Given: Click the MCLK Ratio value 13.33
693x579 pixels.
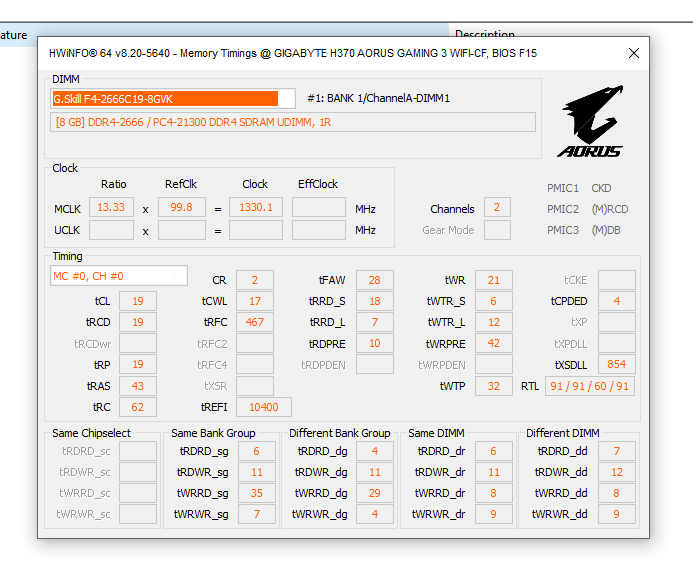Looking at the screenshot, I should 111,207.
